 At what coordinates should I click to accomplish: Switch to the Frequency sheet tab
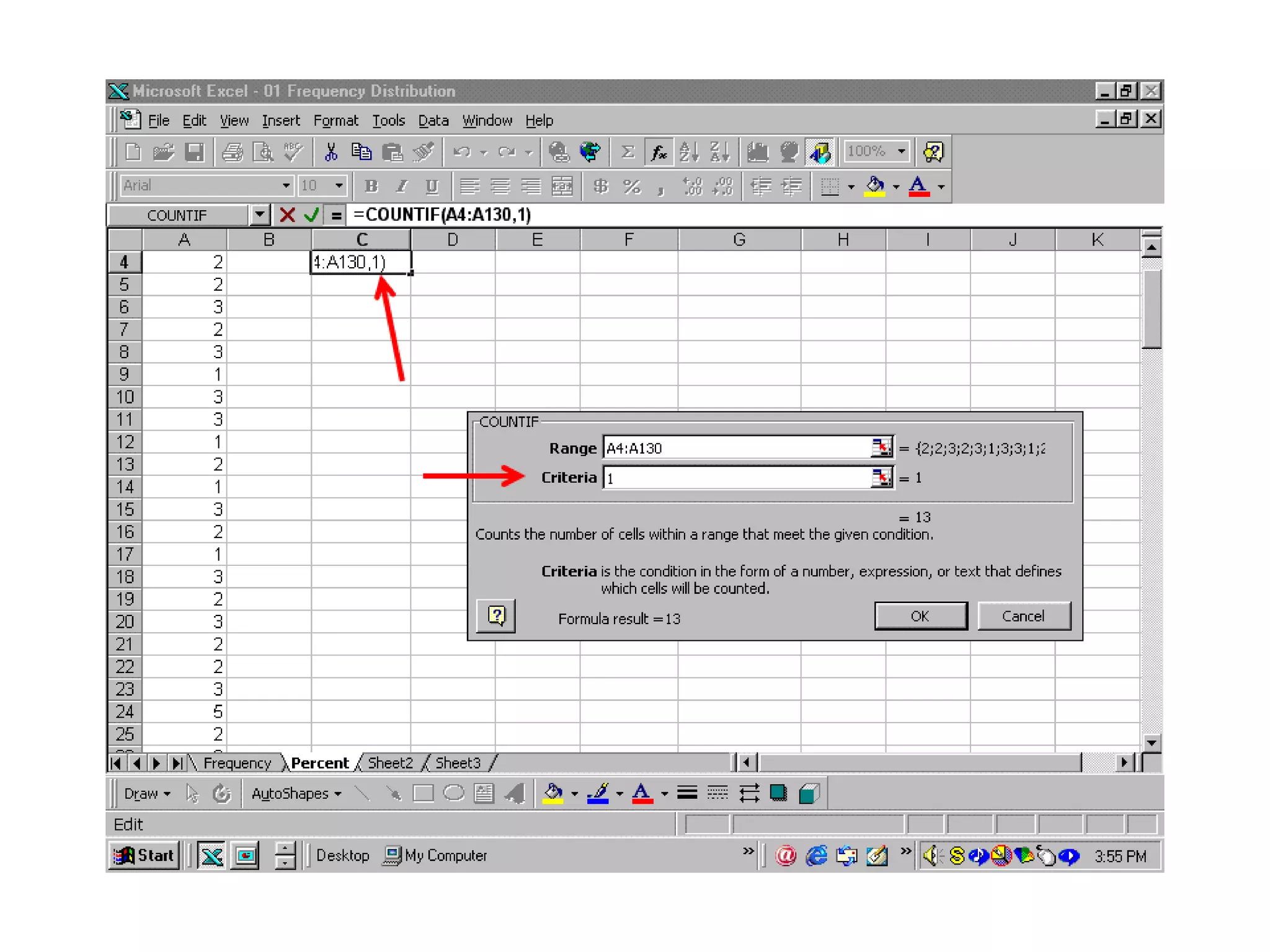(237, 763)
